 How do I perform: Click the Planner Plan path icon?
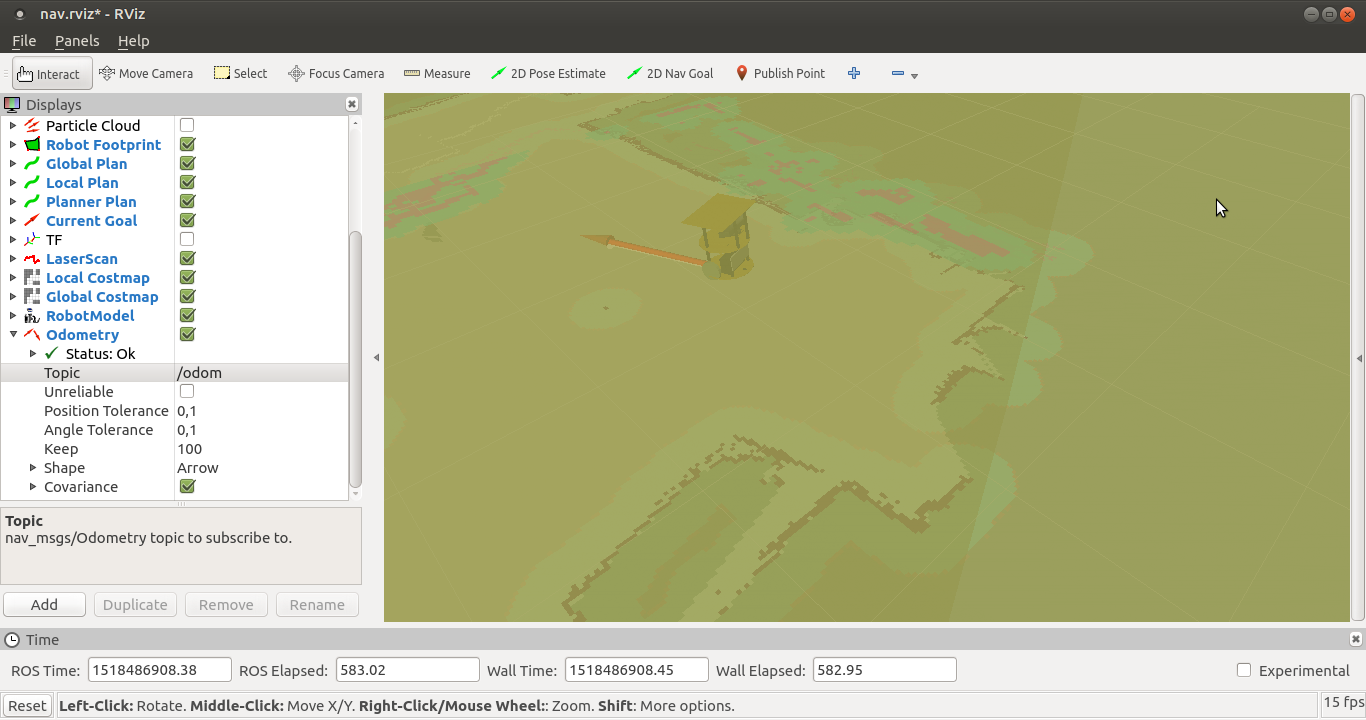tap(32, 201)
